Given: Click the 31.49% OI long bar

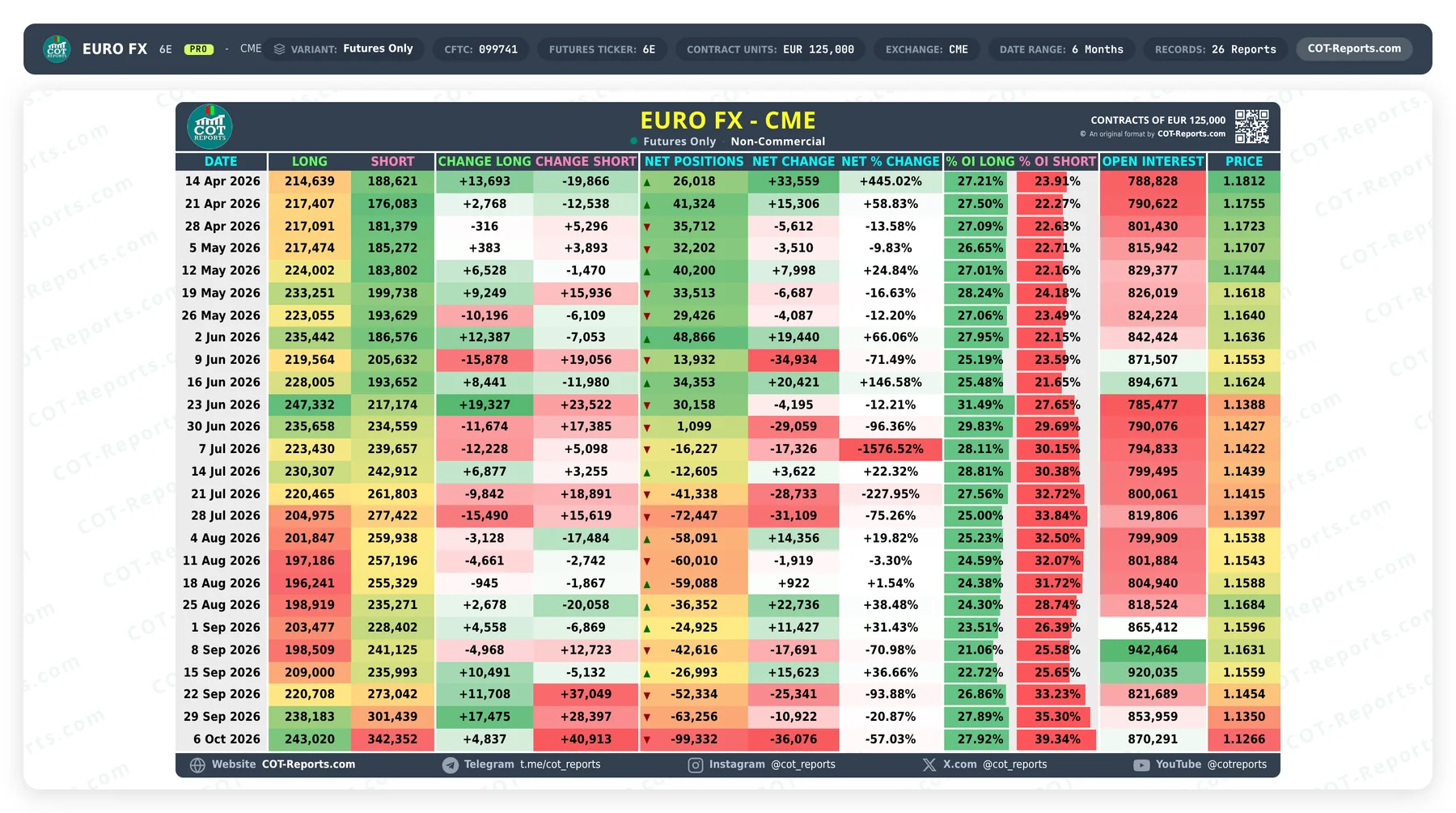Looking at the screenshot, I should click(x=978, y=404).
